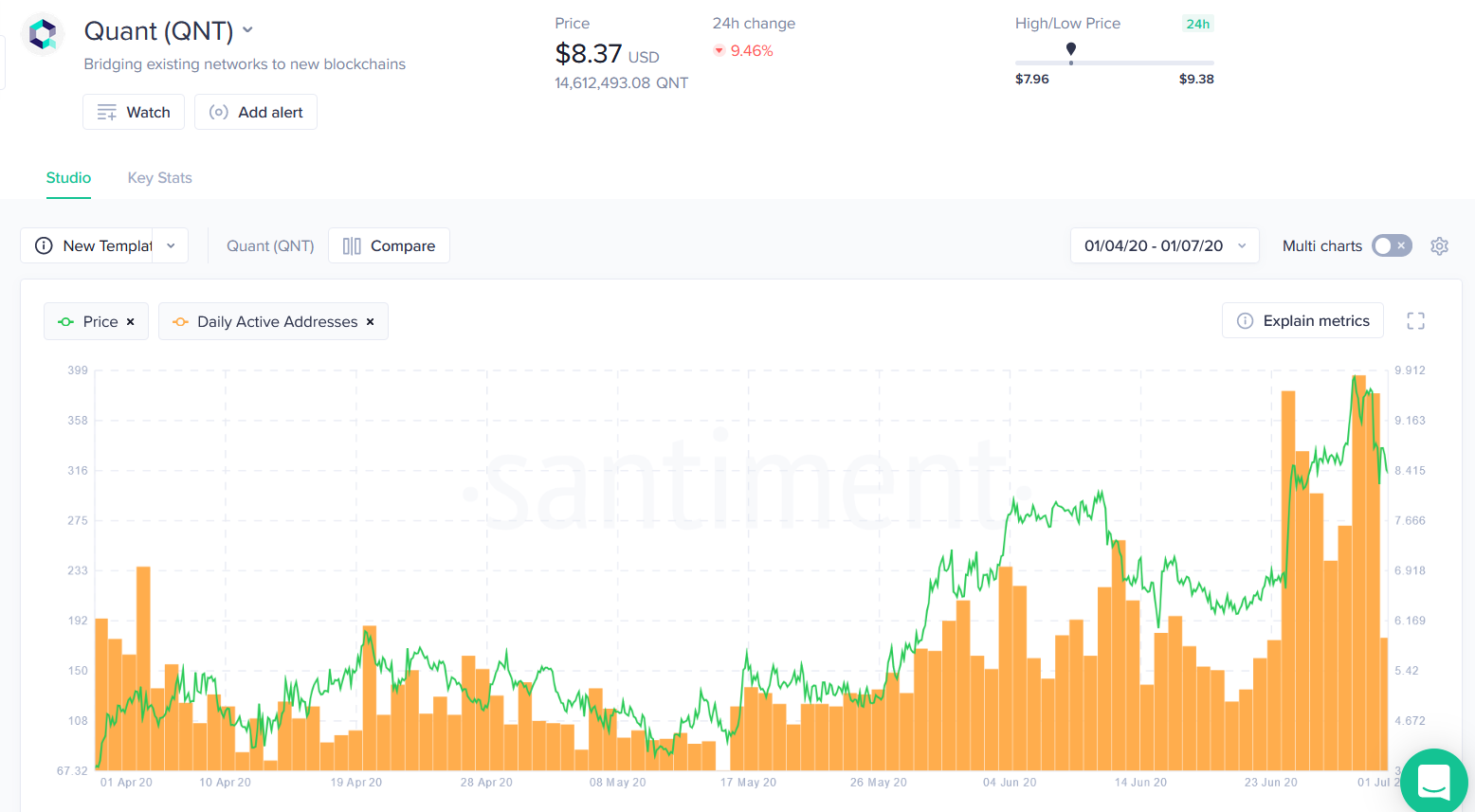Screen dimensions: 1475x812
Task: Expand the New Template dropdown arrow
Action: (171, 245)
